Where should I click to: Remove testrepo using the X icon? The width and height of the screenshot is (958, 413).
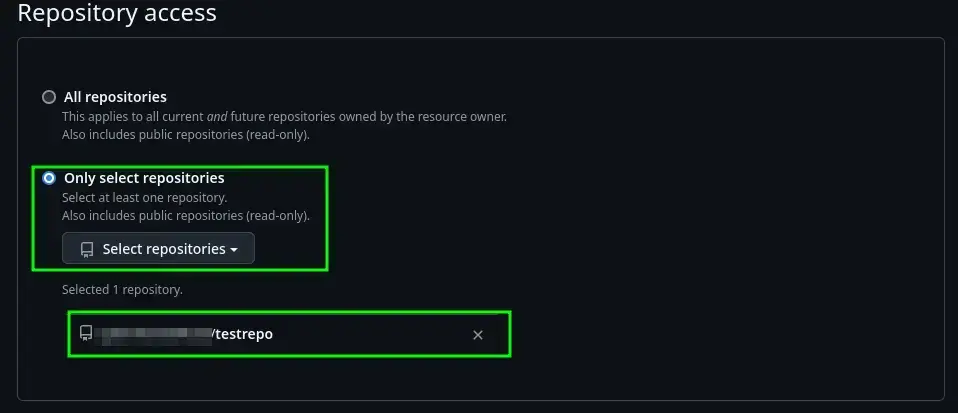pos(478,335)
